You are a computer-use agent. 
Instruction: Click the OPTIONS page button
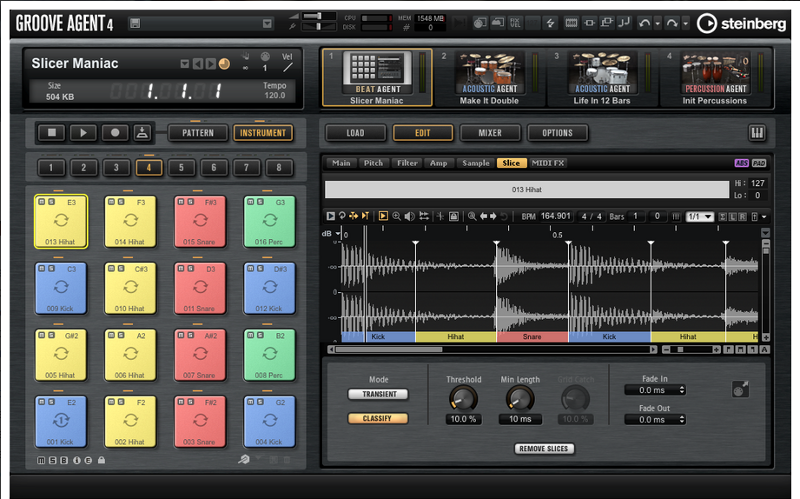click(x=557, y=133)
